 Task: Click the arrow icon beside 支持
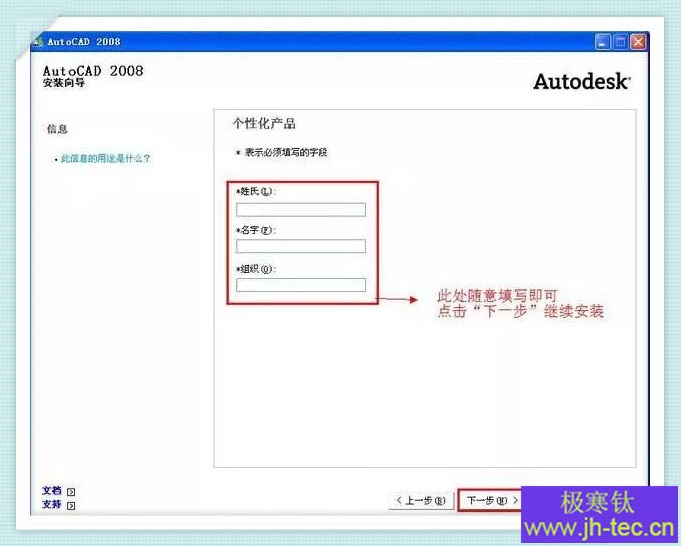pyautogui.click(x=71, y=506)
